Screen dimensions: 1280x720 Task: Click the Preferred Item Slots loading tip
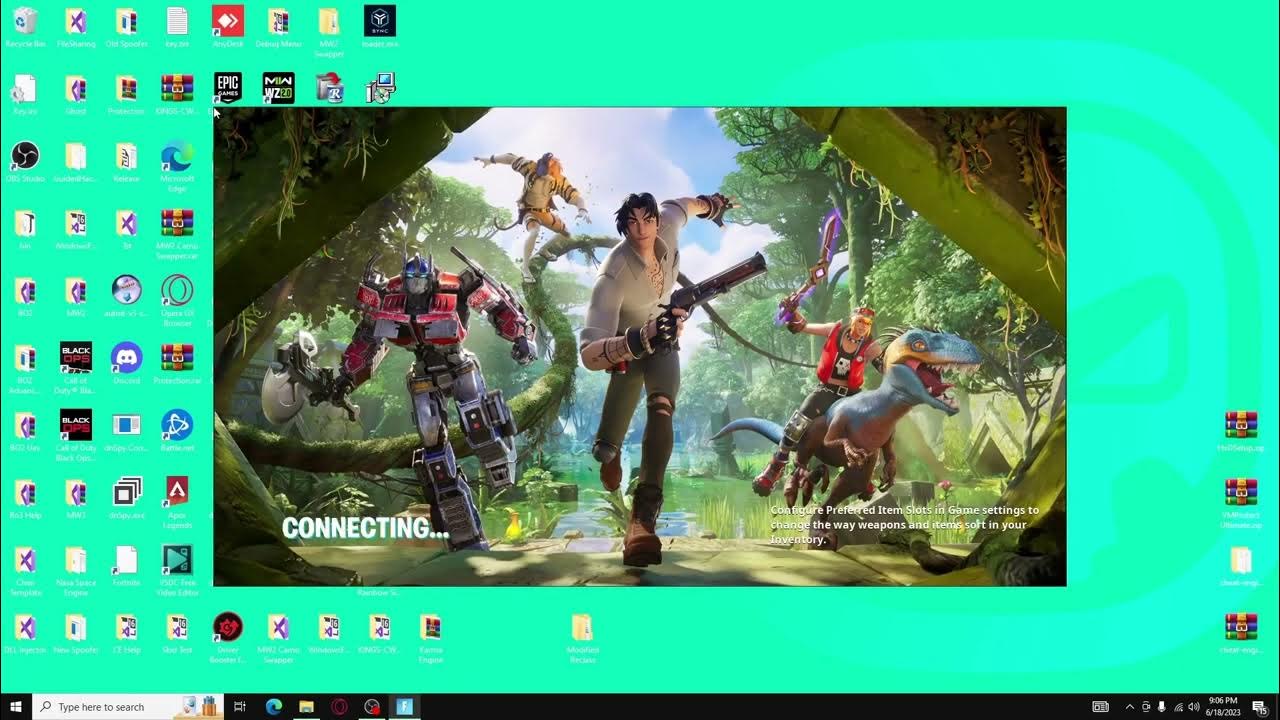[x=904, y=524]
